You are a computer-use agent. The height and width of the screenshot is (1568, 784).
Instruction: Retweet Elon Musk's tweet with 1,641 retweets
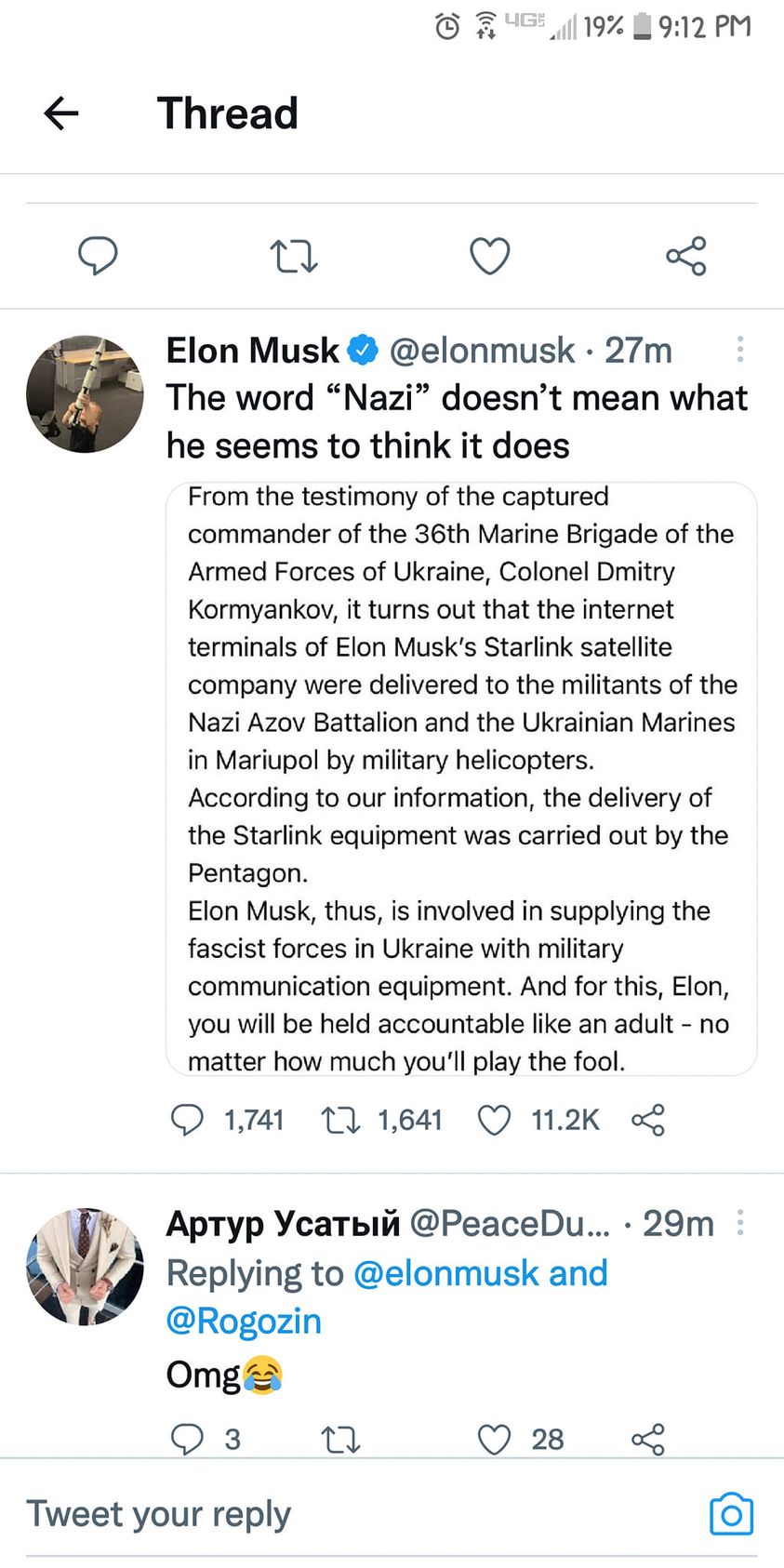(340, 1120)
